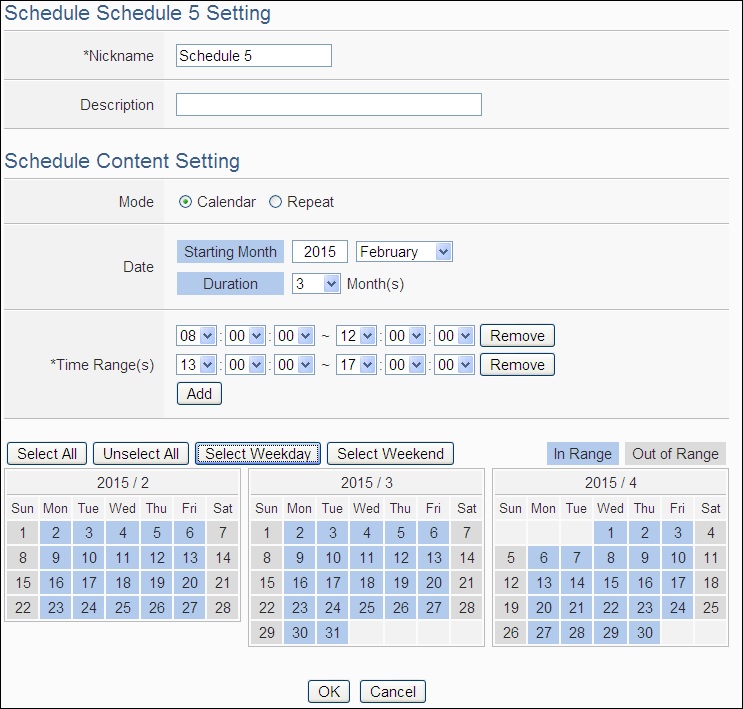Open the February starting month dropdown
The image size is (743, 709).
(x=405, y=252)
